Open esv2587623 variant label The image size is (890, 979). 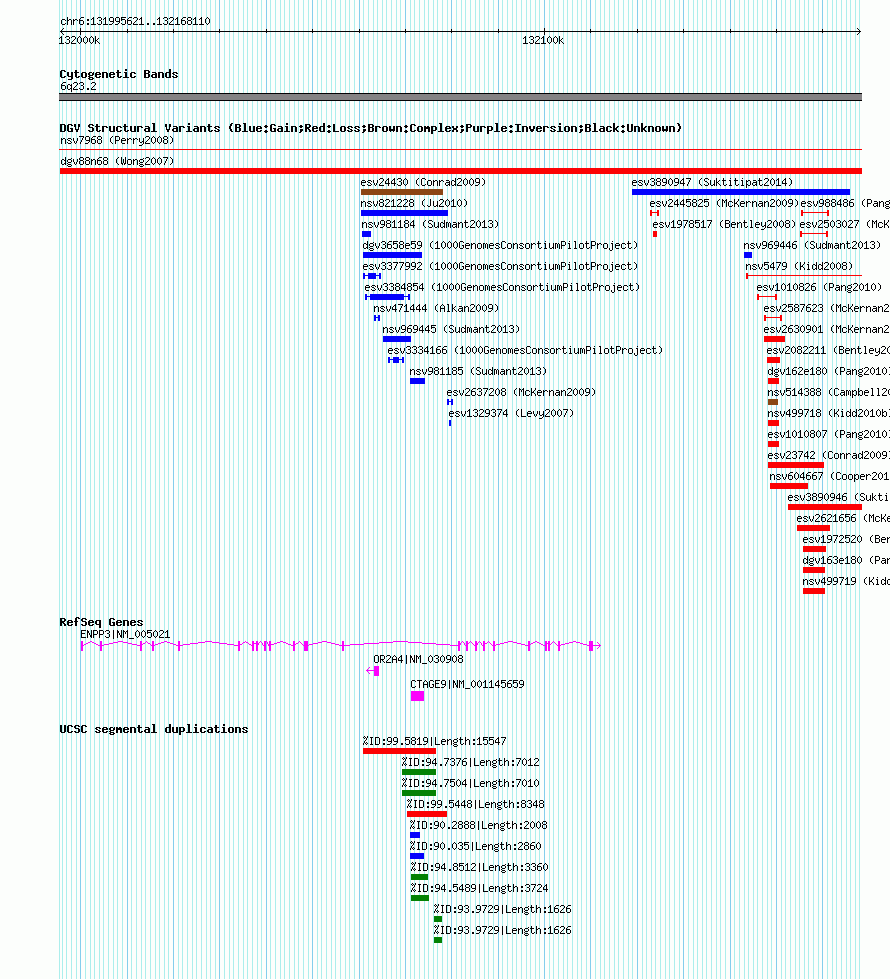[x=826, y=308]
